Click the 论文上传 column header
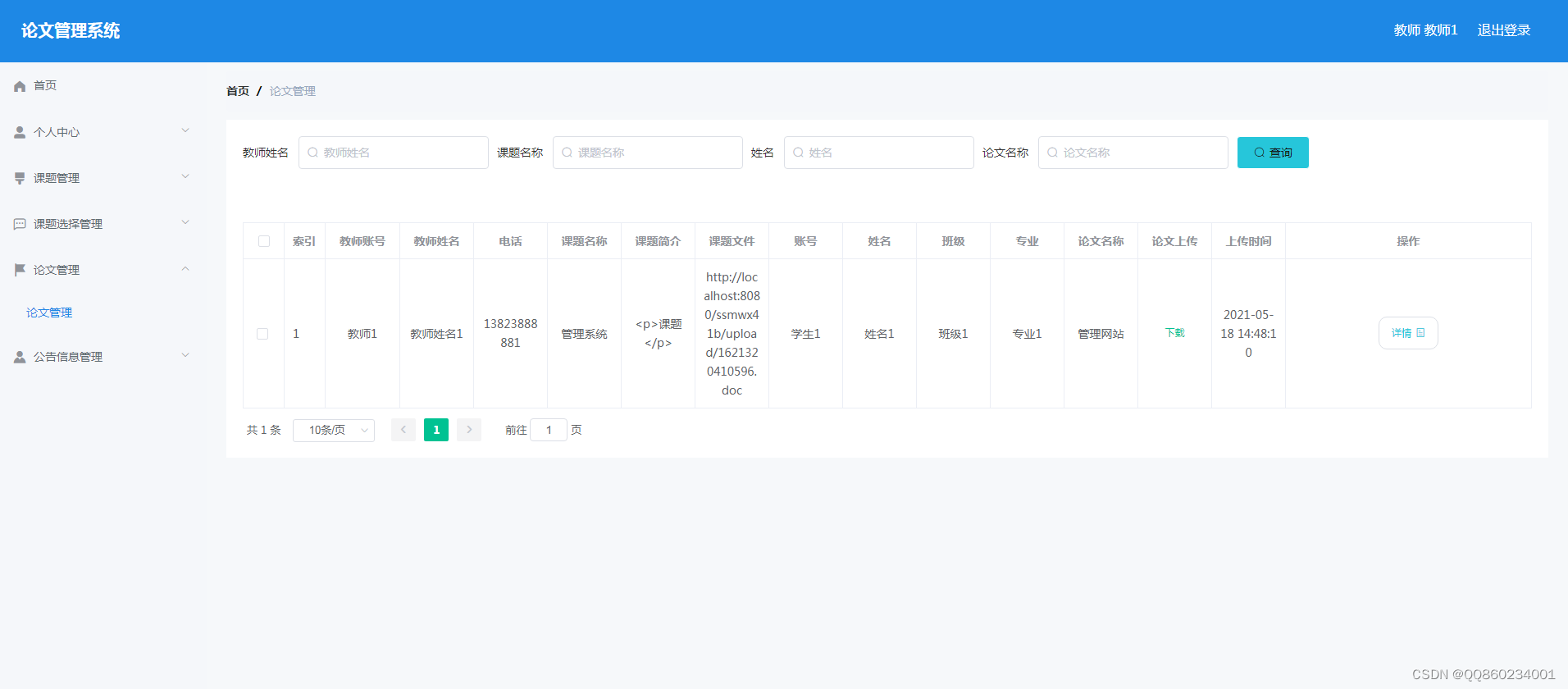This screenshot has height=689, width=1568. coord(1174,241)
